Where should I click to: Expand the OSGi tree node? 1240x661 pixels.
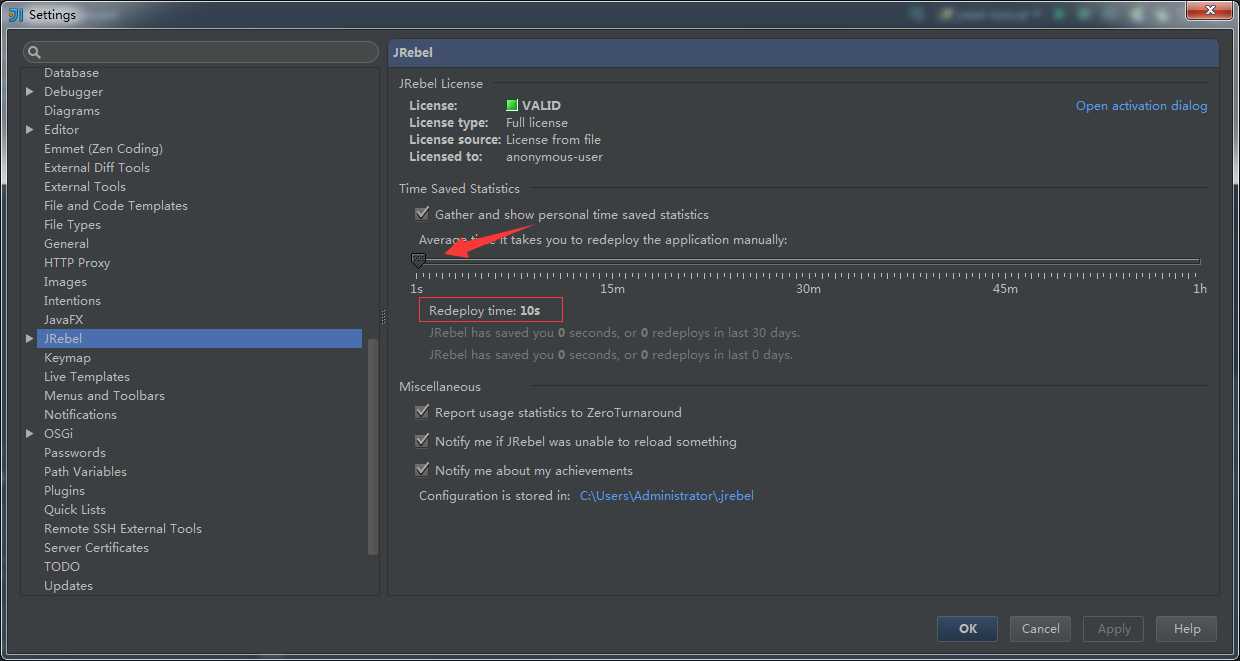tap(30, 433)
